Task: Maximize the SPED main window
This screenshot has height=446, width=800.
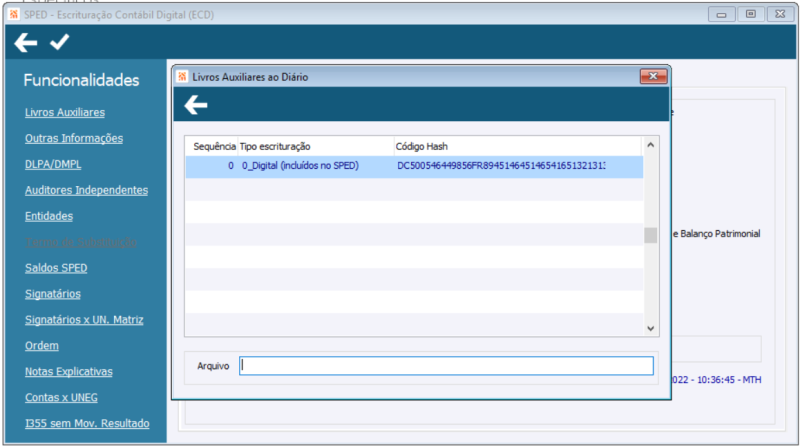Action: [751, 14]
